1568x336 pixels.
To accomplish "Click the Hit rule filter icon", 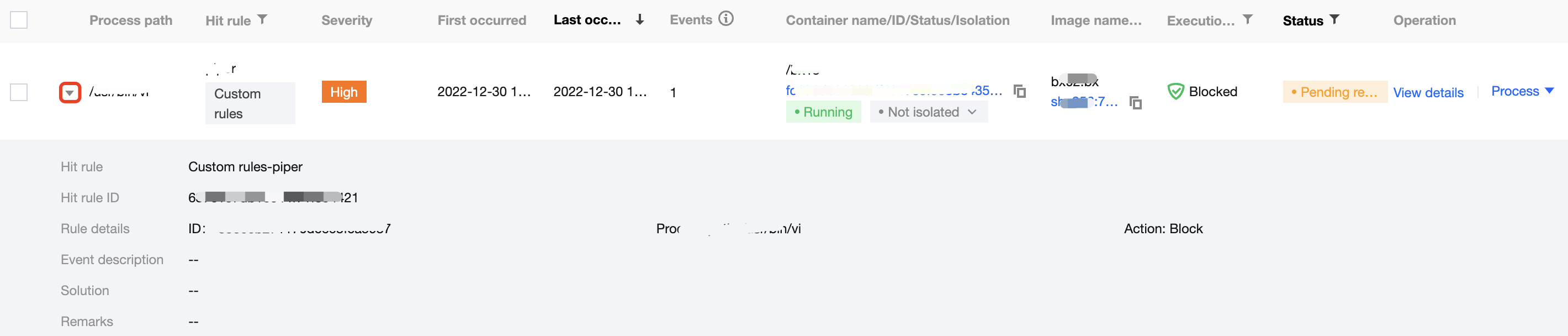I will (x=262, y=19).
